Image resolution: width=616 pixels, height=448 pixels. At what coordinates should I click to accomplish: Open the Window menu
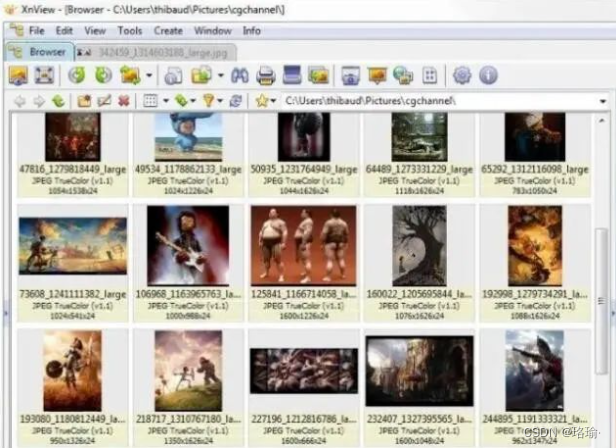213,31
